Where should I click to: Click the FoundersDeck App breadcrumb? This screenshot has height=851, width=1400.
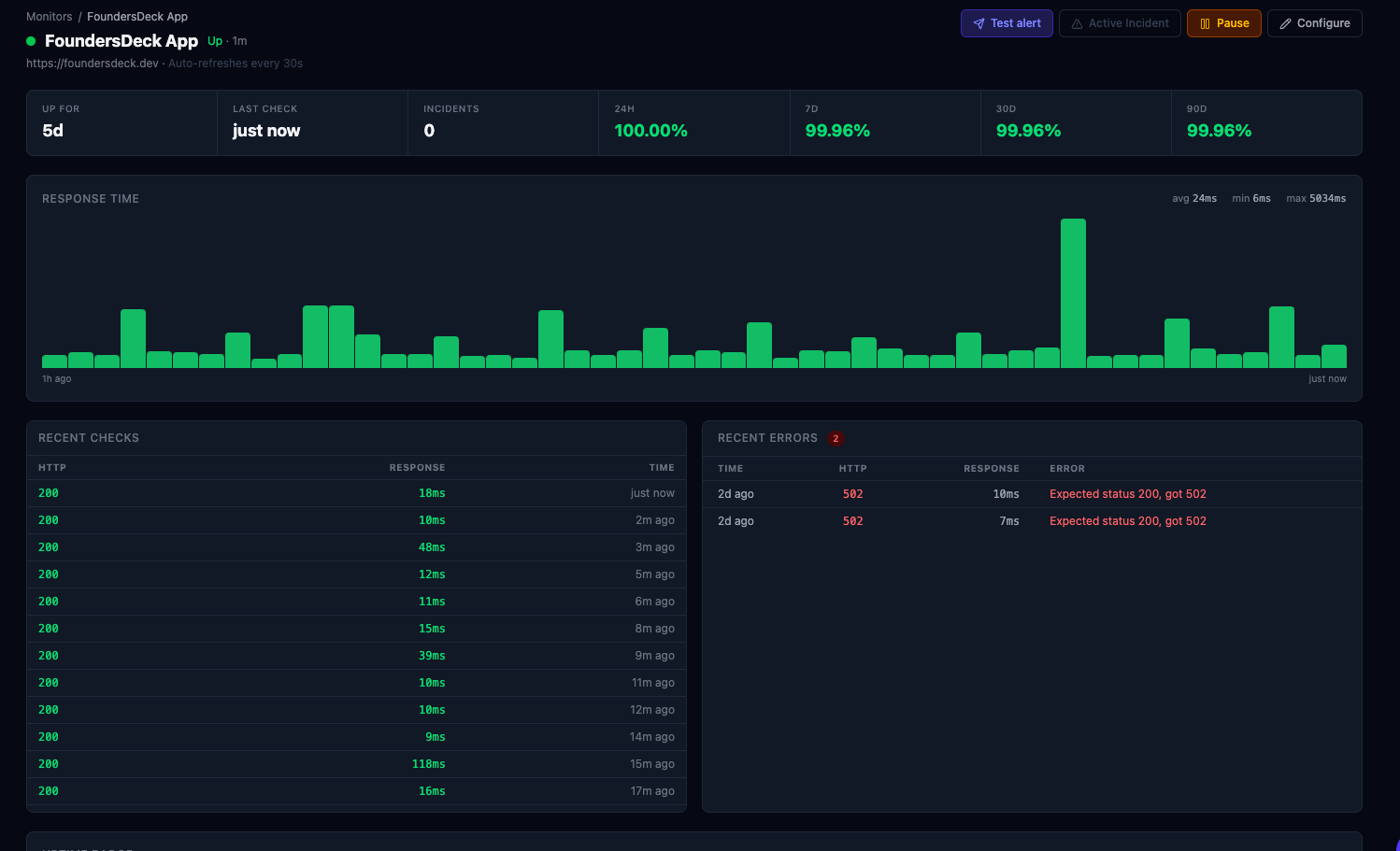[x=137, y=17]
